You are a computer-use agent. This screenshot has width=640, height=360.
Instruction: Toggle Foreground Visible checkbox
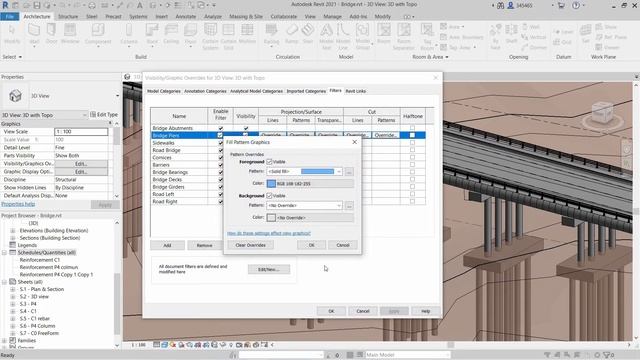click(x=269, y=162)
